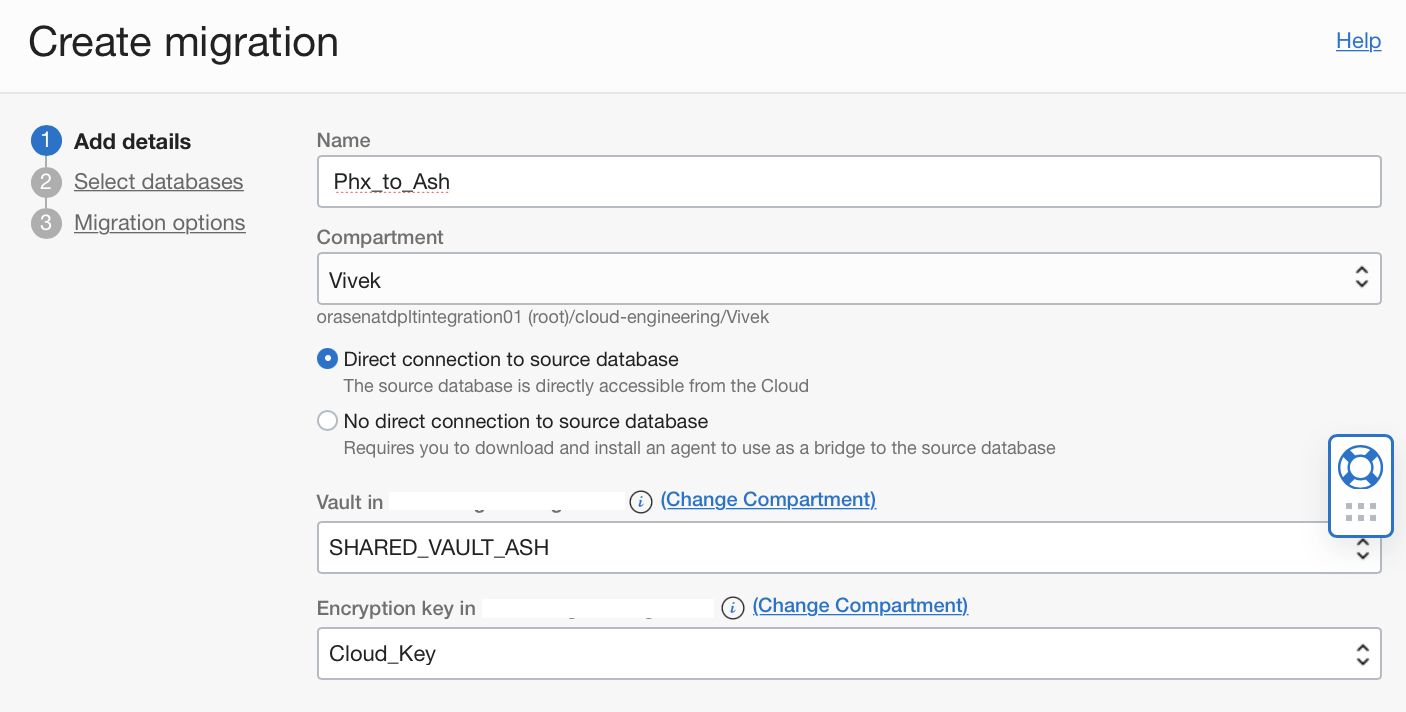Click Change Compartment link for Vault
Image resolution: width=1406 pixels, height=712 pixels.
768,500
